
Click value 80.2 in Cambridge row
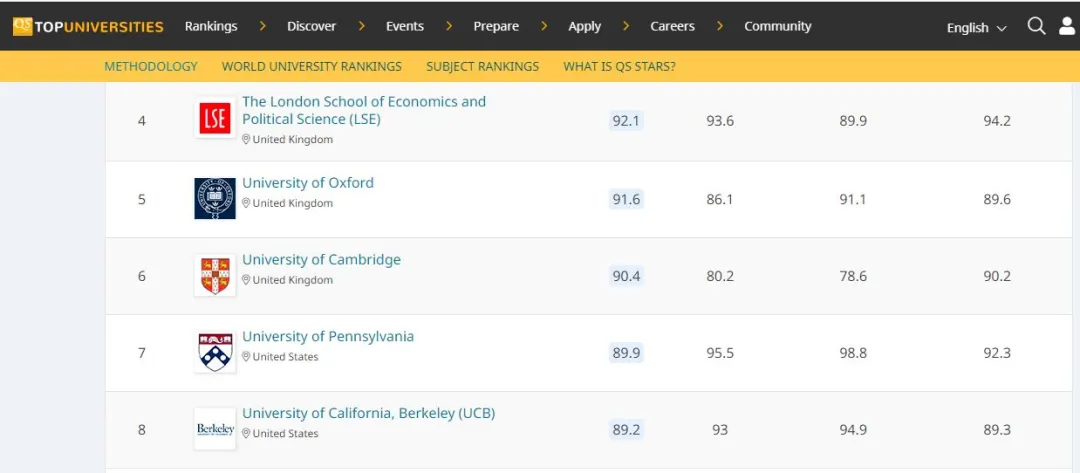[720, 276]
